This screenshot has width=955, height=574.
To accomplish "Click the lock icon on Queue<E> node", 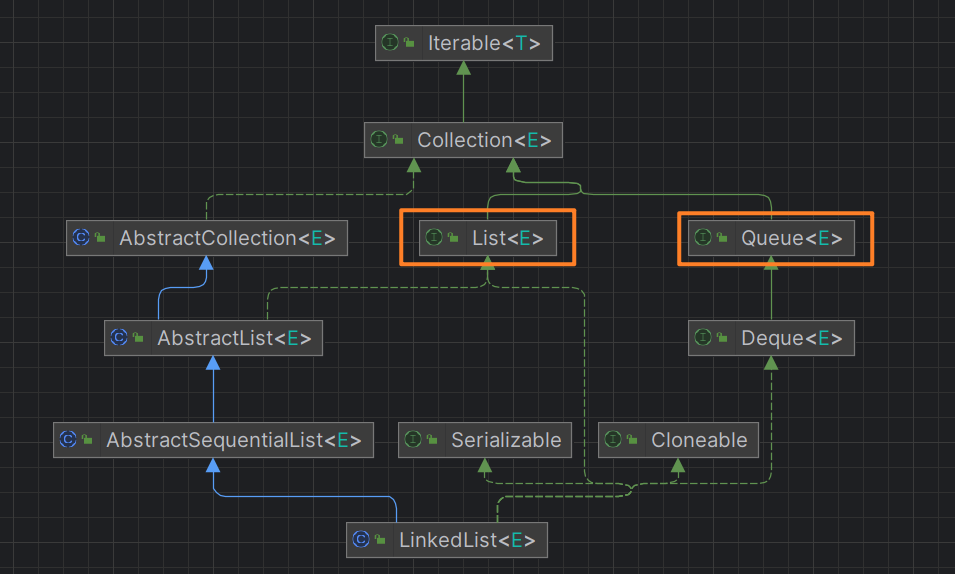I will [722, 237].
